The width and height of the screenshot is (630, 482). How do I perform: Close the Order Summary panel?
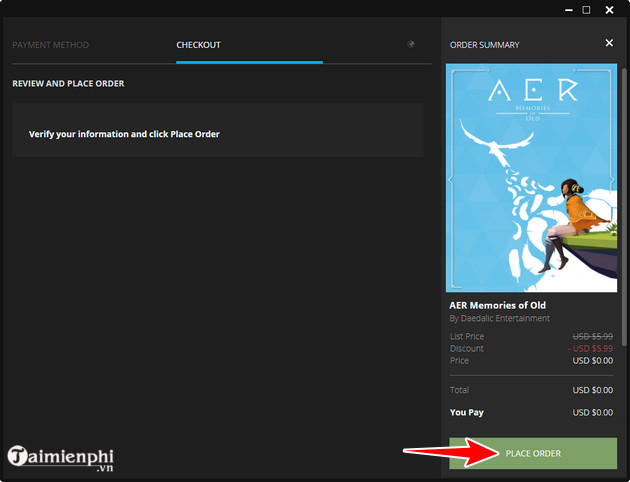coord(609,43)
